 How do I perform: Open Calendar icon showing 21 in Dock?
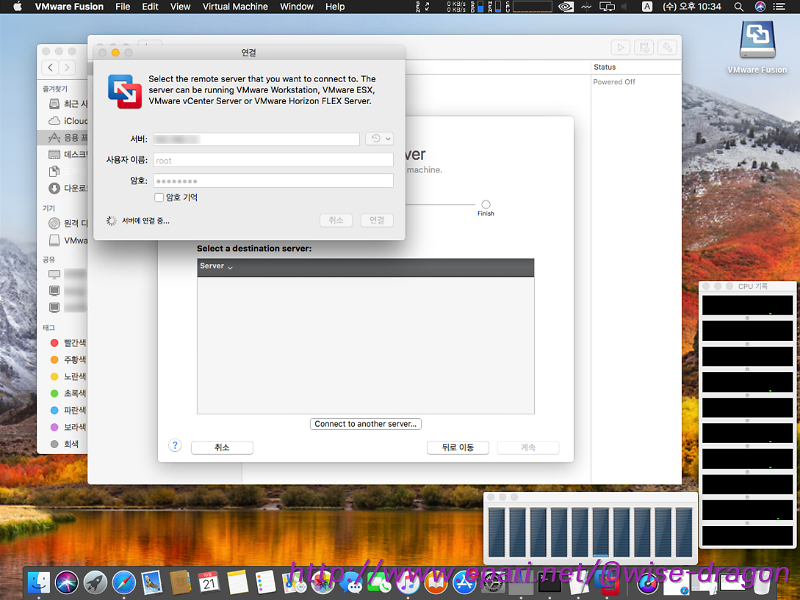click(x=209, y=583)
